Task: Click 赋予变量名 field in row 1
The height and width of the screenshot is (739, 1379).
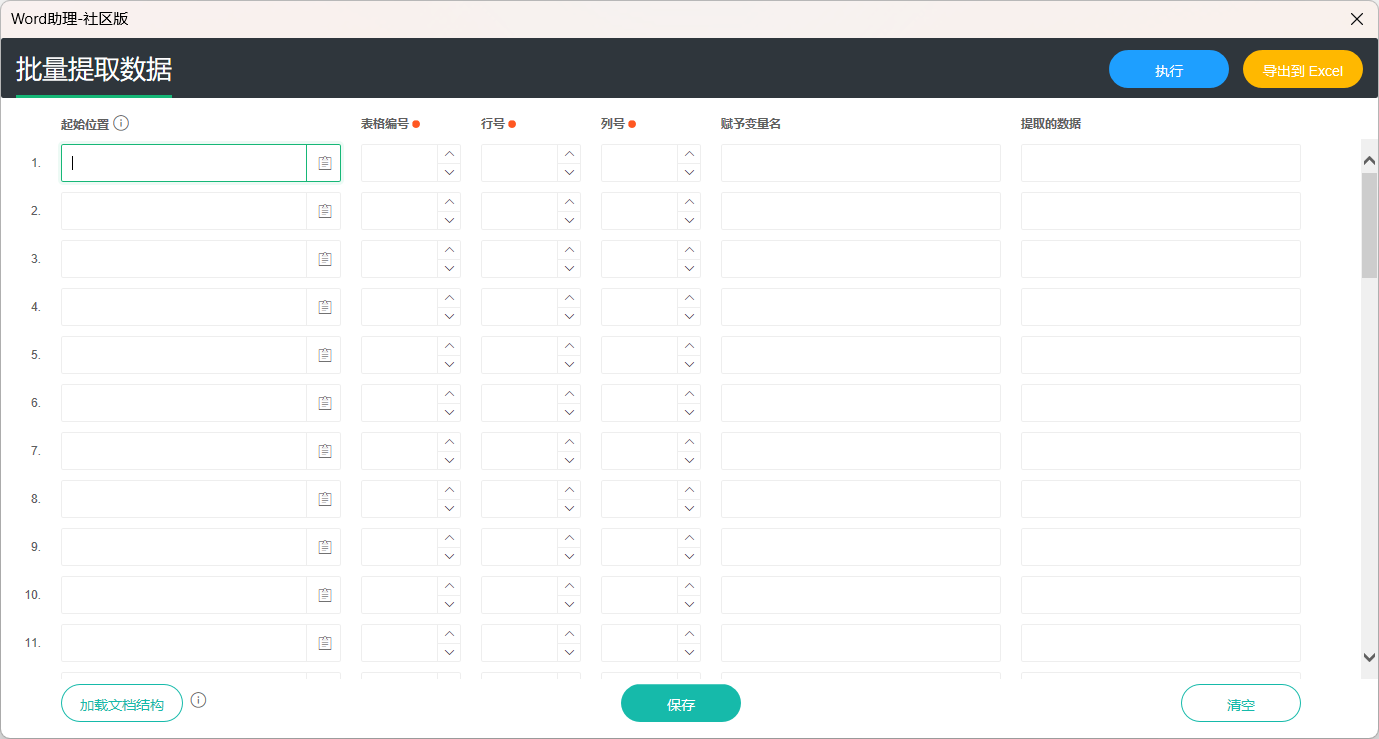Action: tap(861, 163)
